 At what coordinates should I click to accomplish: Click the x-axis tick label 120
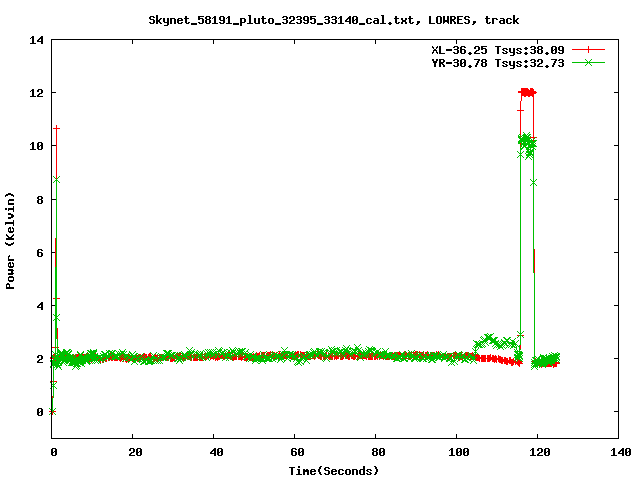coord(540,452)
